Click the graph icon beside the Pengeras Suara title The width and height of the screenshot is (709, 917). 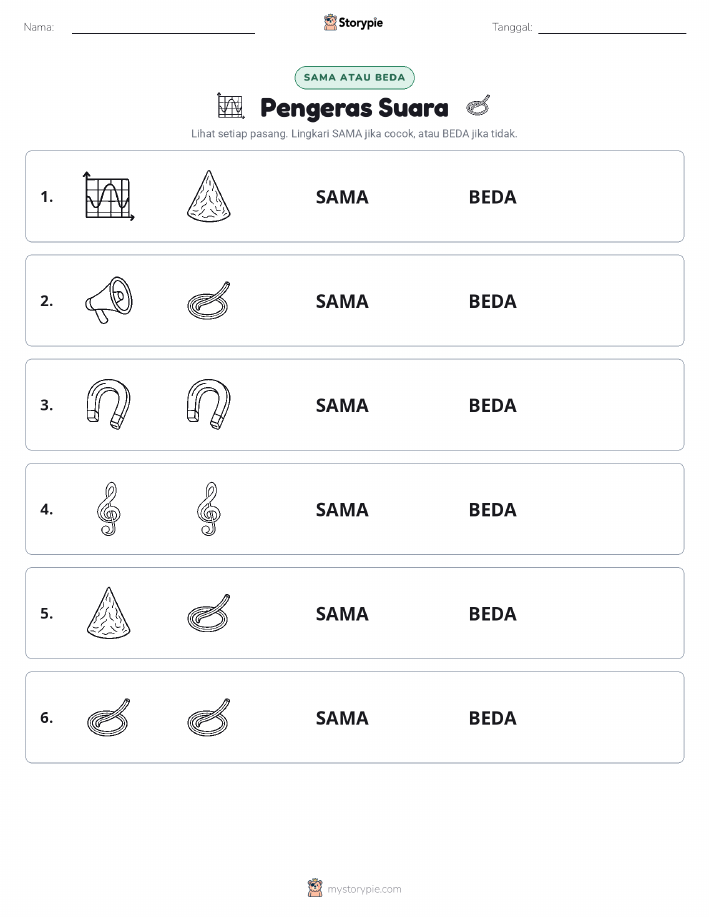[230, 106]
